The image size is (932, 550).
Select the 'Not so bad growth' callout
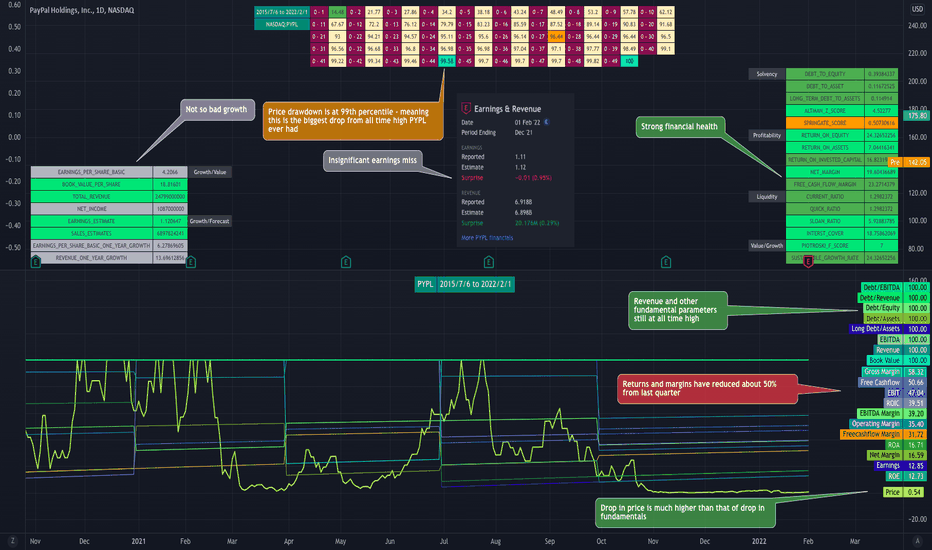pos(216,109)
